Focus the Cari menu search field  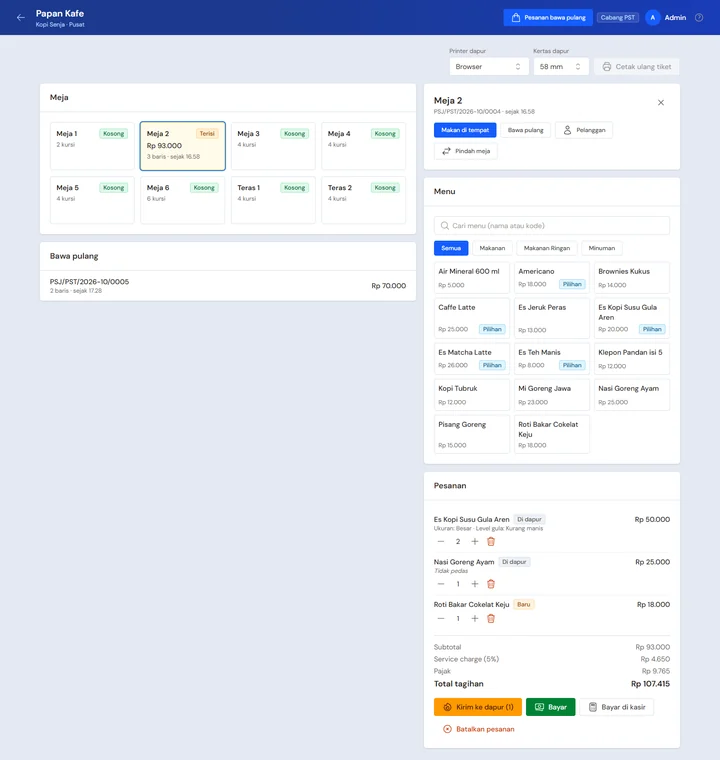click(552, 225)
